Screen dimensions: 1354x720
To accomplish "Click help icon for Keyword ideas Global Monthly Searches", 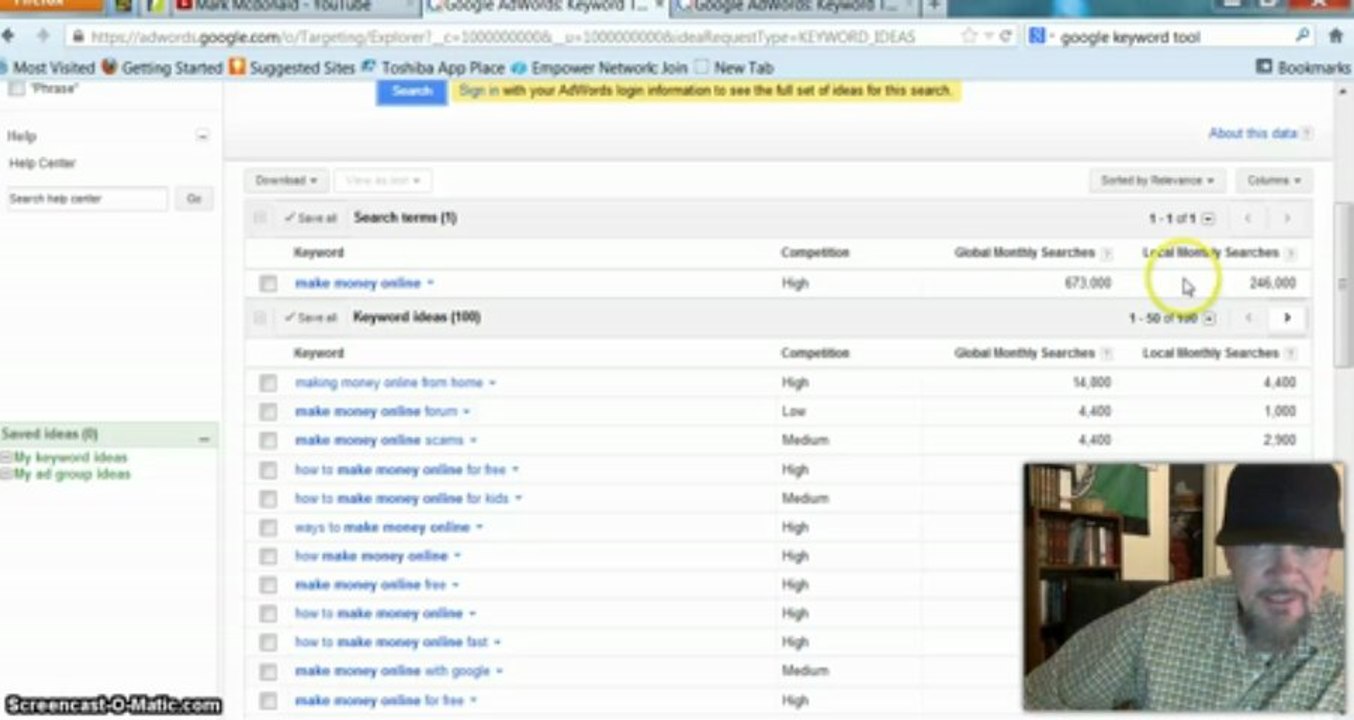I will point(1107,353).
